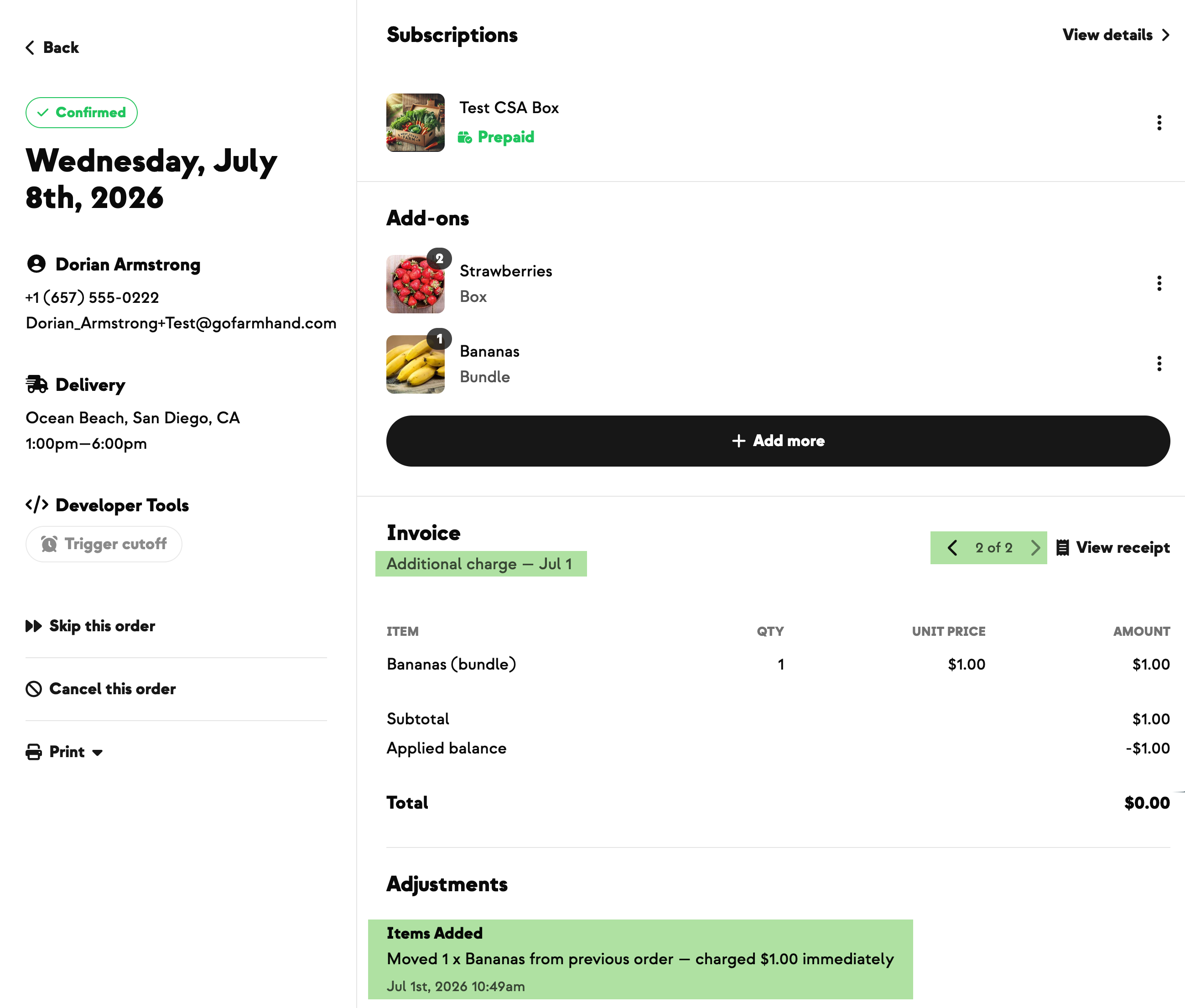The image size is (1185, 1008).
Task: Open View receipt
Action: [x=1113, y=547]
